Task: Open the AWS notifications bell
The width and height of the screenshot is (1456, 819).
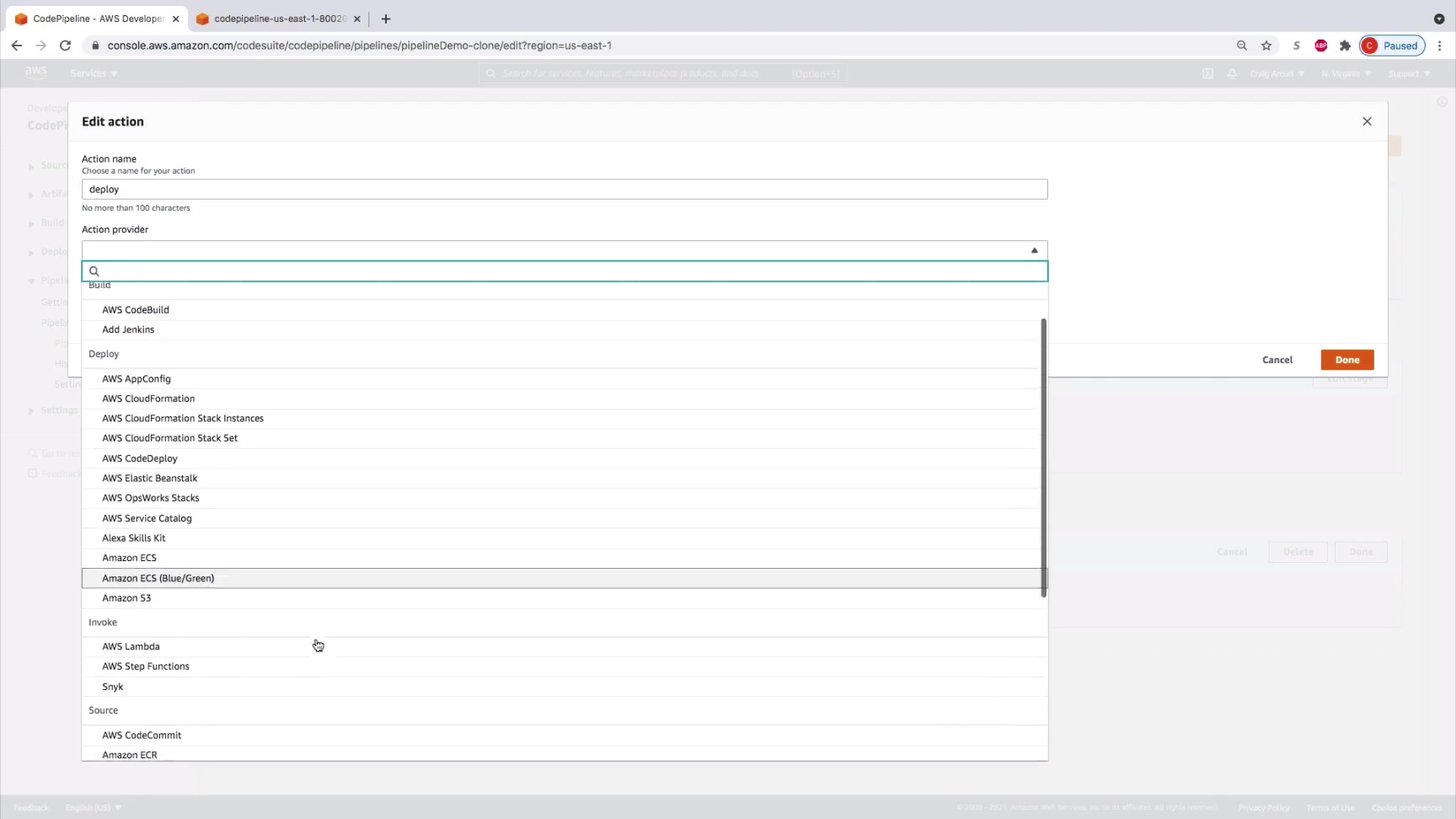Action: tap(1232, 73)
